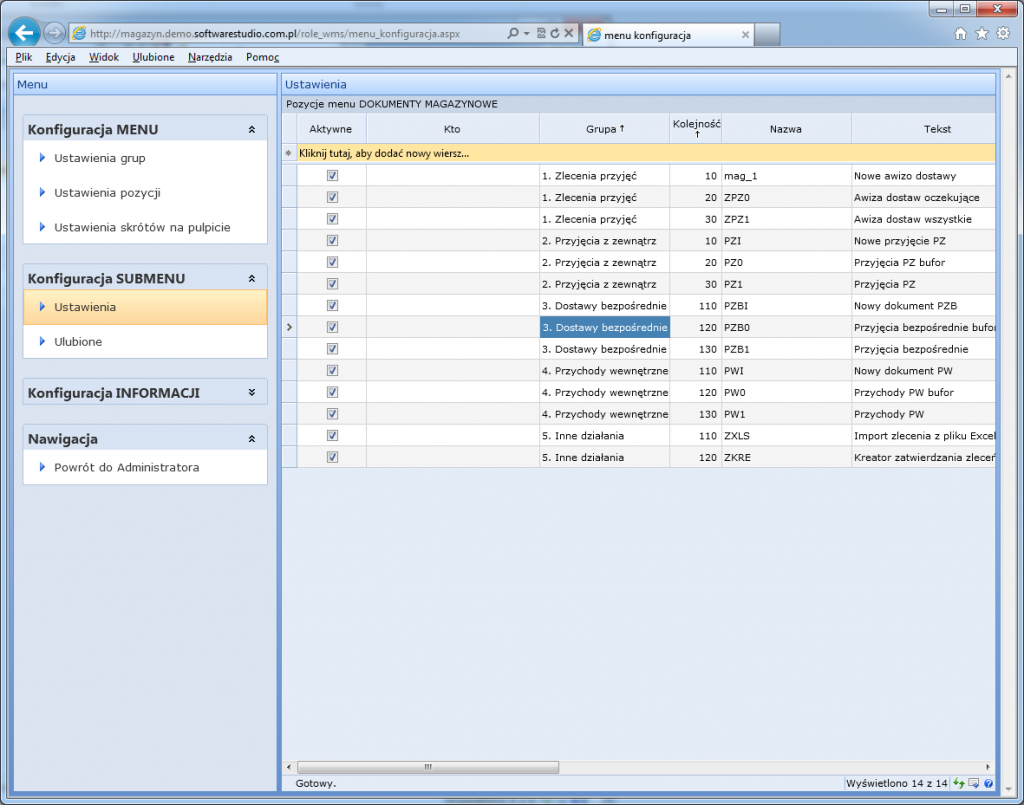The image size is (1024, 805).
Task: Click the export icon in grid status bar
Action: 973,783
